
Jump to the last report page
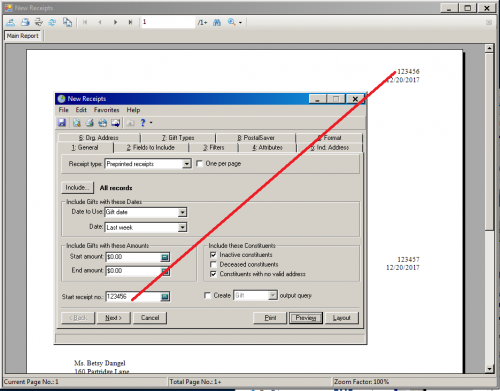(x=130, y=22)
